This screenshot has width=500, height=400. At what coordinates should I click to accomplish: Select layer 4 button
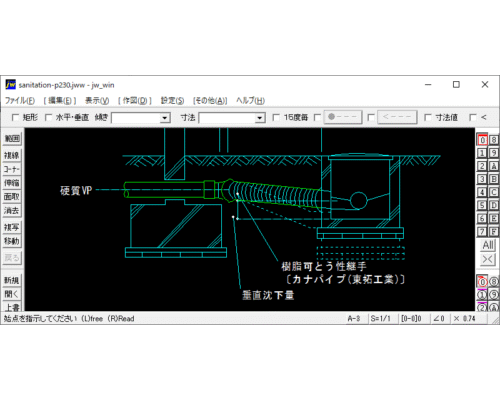pyautogui.click(x=482, y=192)
